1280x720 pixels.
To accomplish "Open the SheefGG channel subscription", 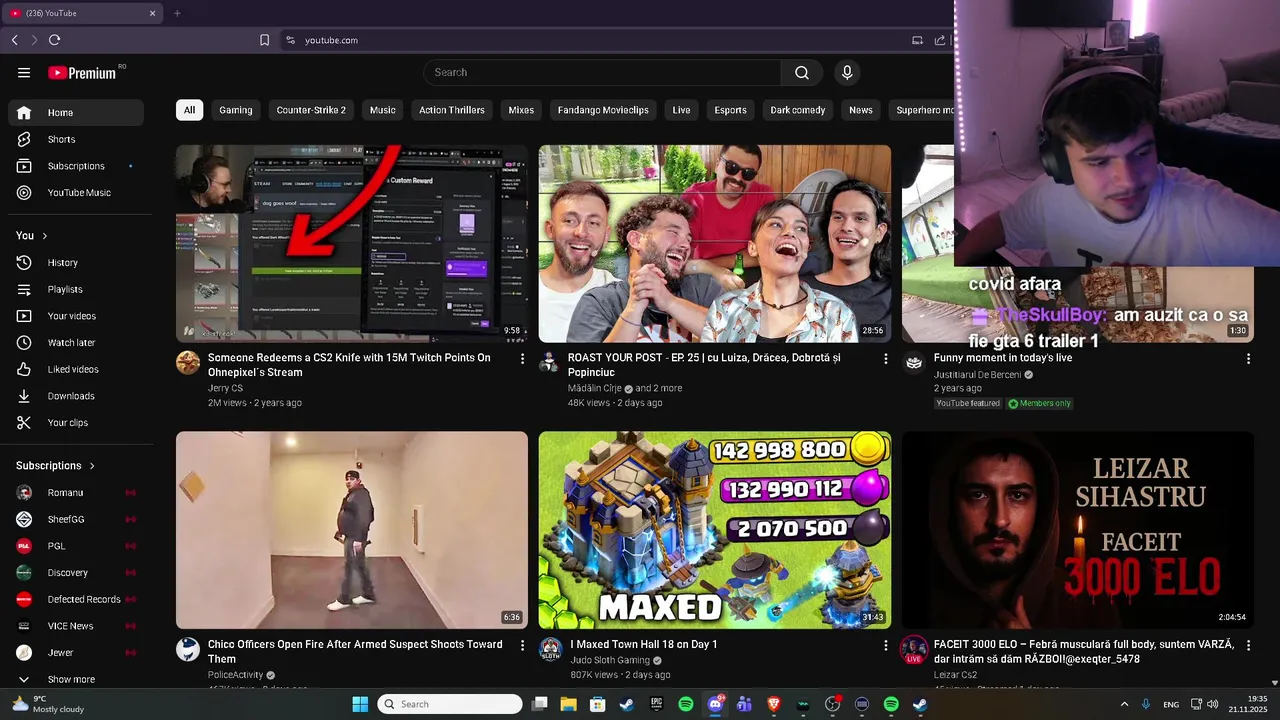I will click(76, 519).
